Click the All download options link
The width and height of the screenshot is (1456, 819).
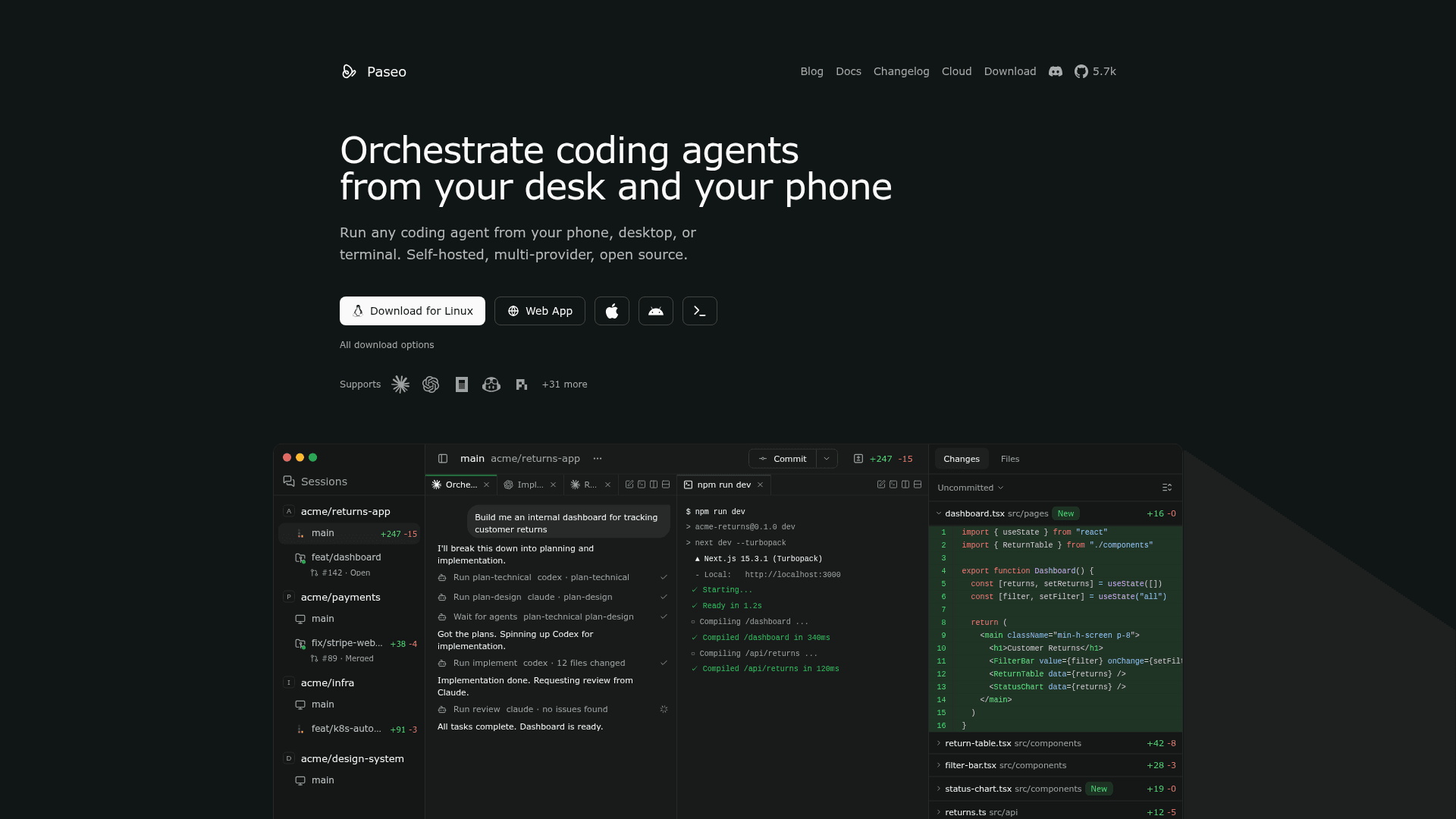pos(387,345)
